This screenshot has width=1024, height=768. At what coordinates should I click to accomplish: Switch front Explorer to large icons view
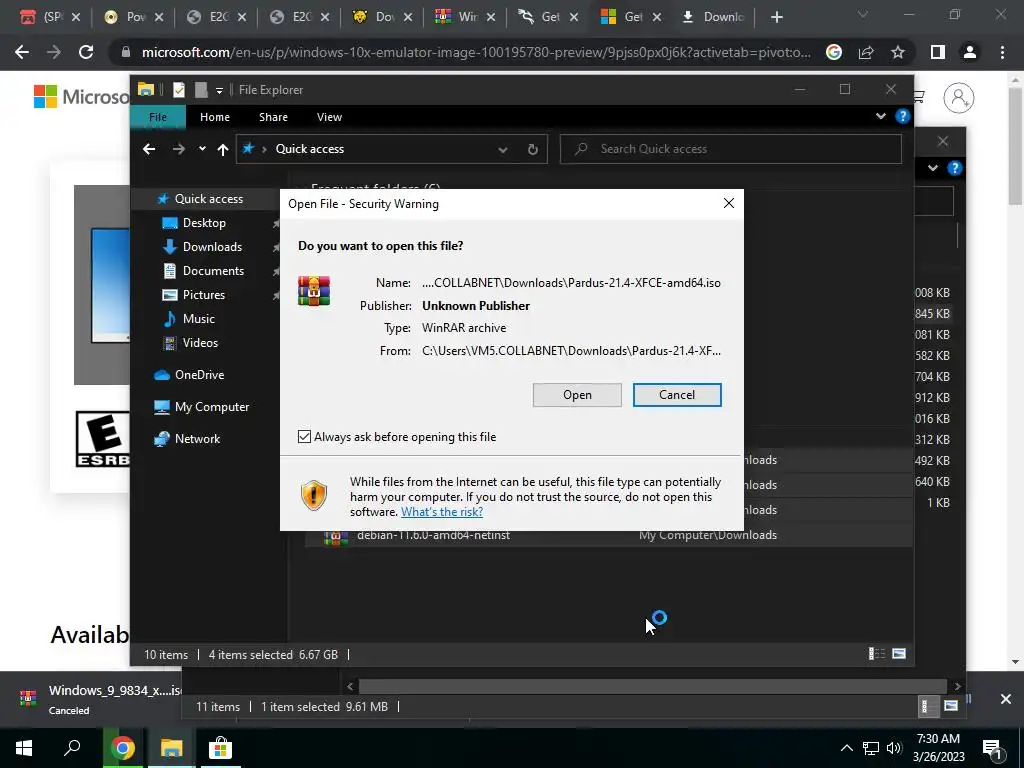coord(899,654)
